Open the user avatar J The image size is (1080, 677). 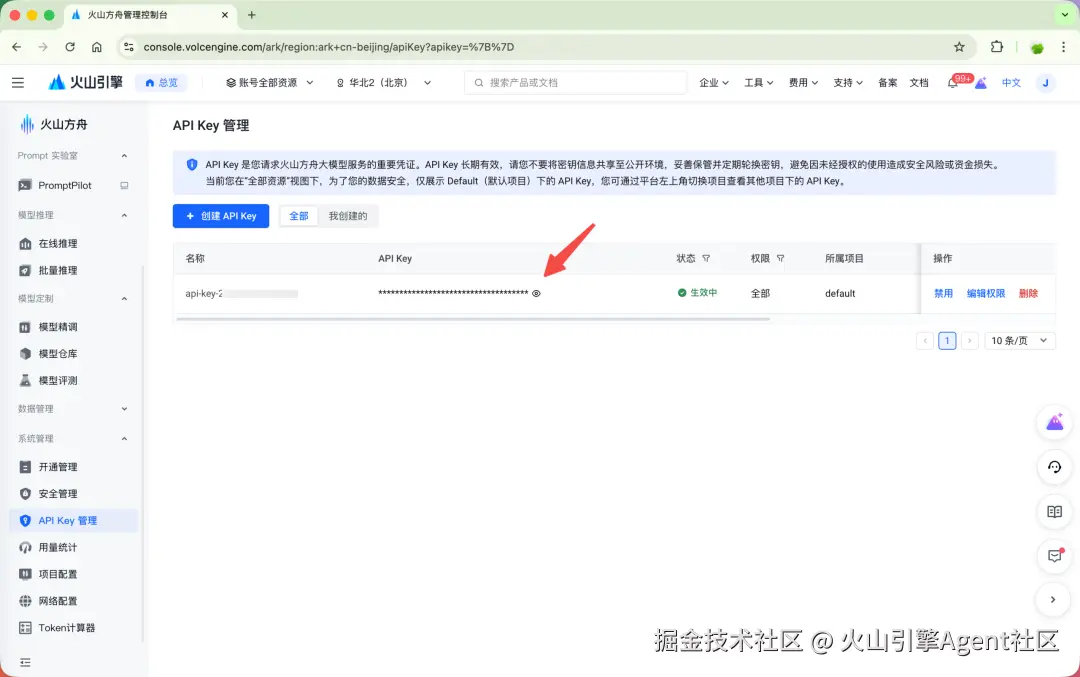pos(1045,83)
